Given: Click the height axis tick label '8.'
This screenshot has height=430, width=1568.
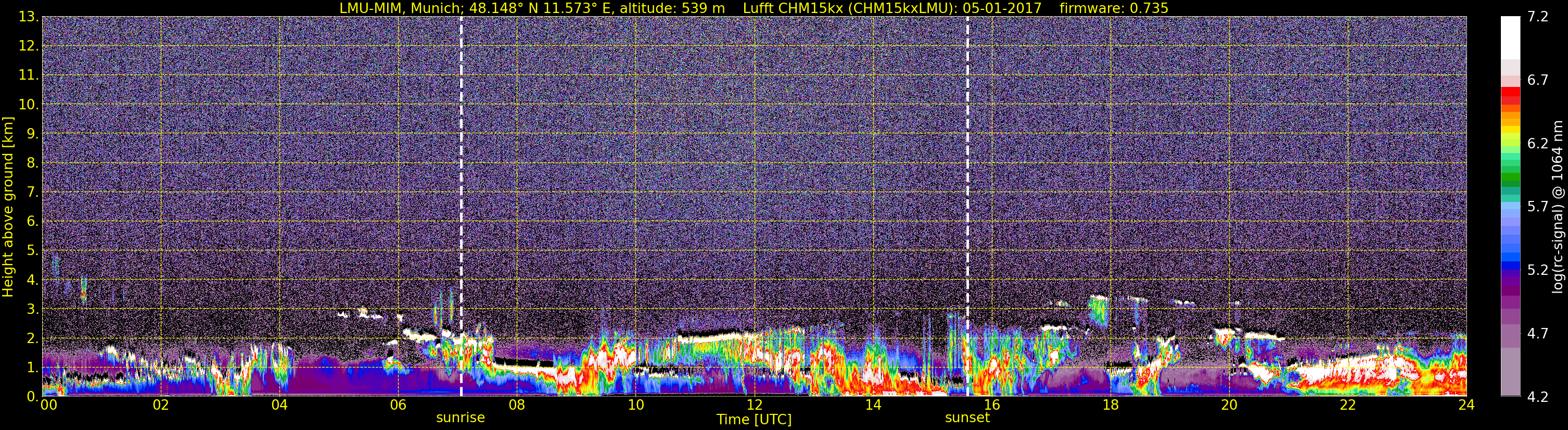Looking at the screenshot, I should [x=32, y=163].
